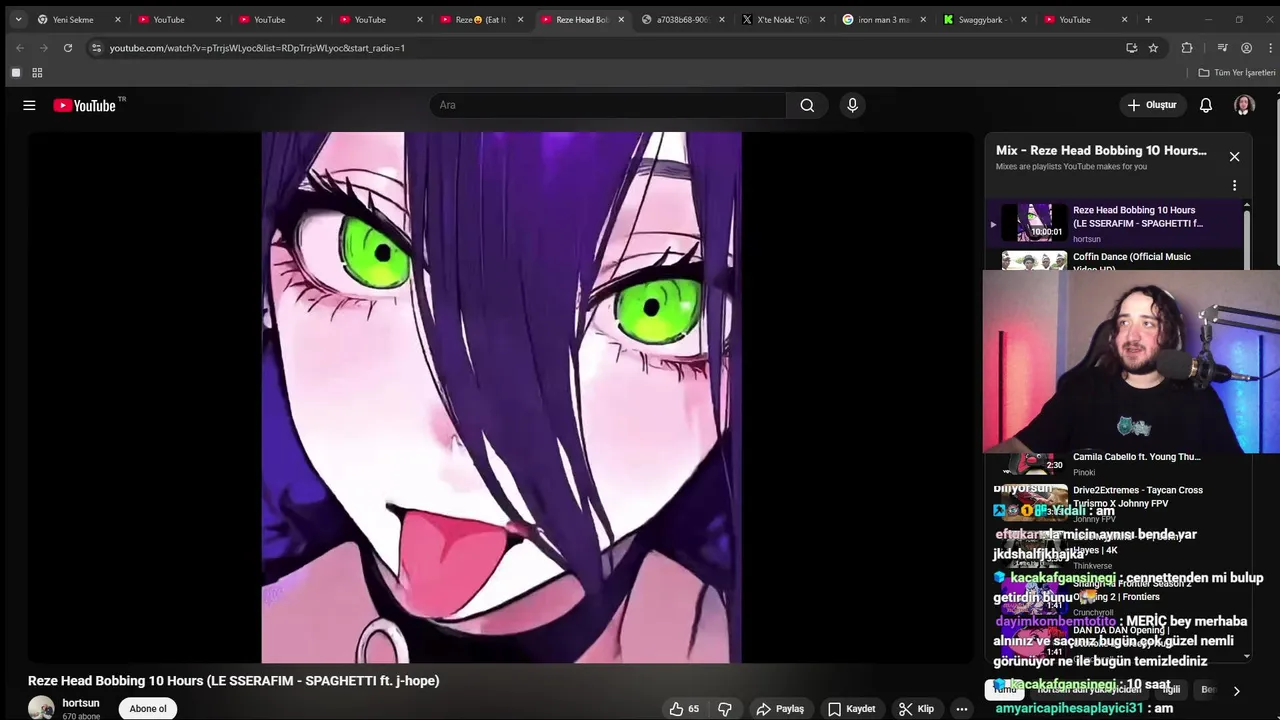
Task: Open a new browser tab
Action: (x=1148, y=19)
